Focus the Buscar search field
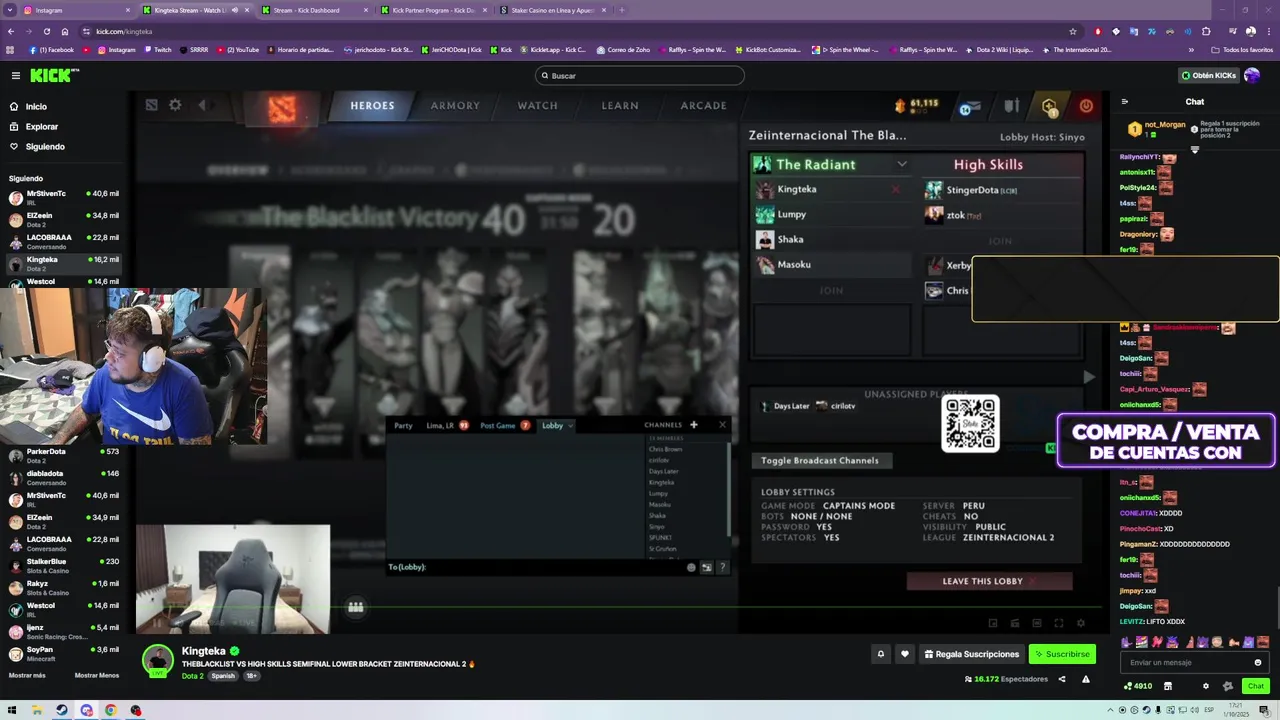Screen dimensions: 1280x720 (x=639, y=75)
